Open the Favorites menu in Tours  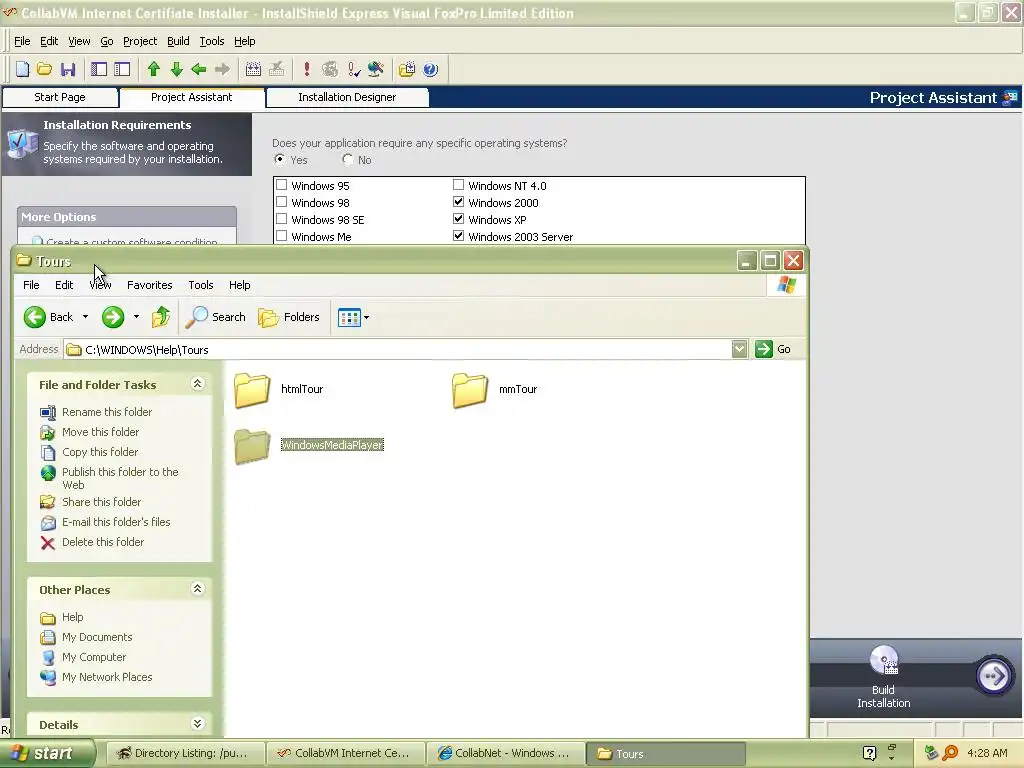coord(150,285)
